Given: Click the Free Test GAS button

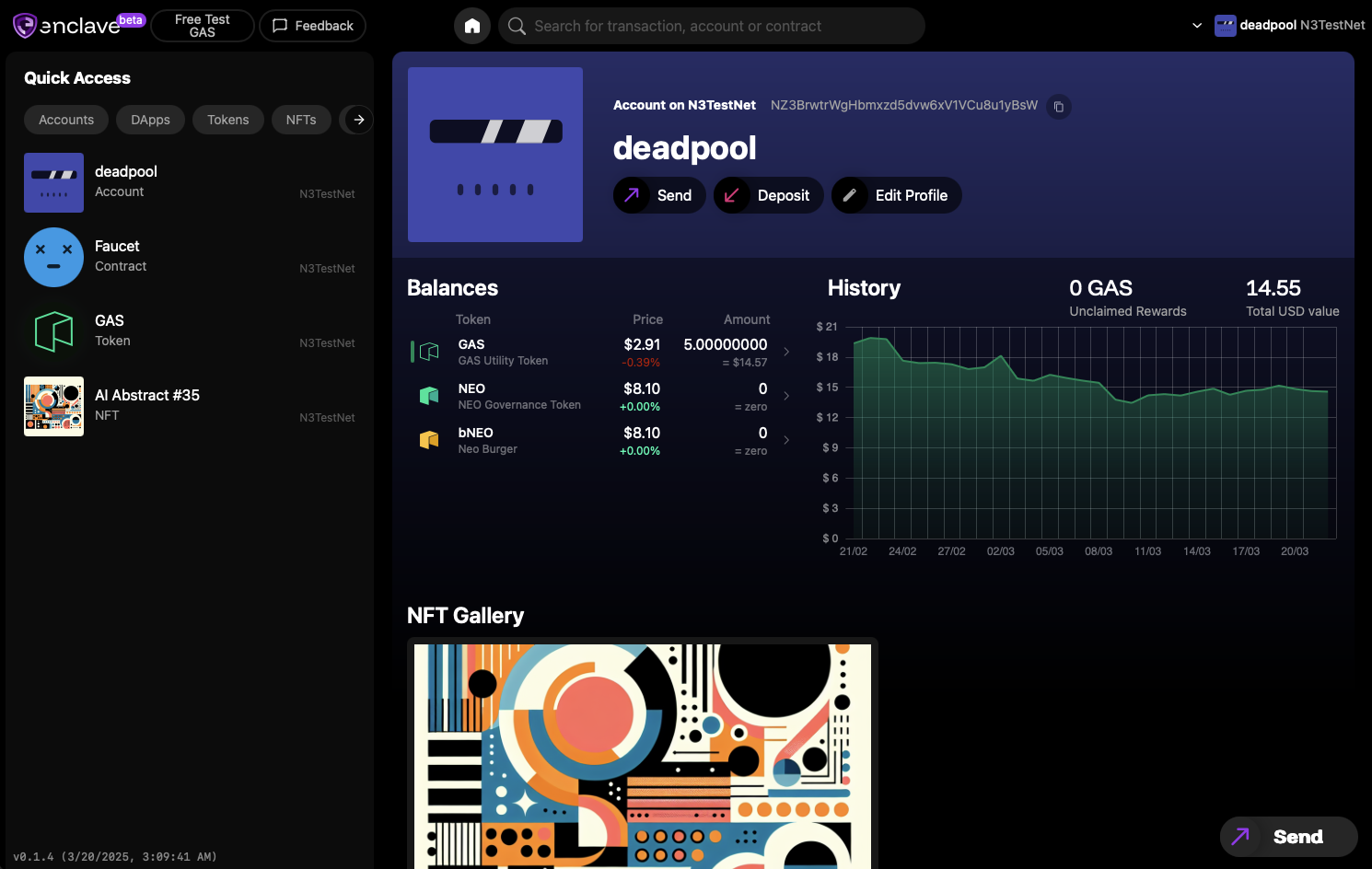Looking at the screenshot, I should [x=203, y=26].
